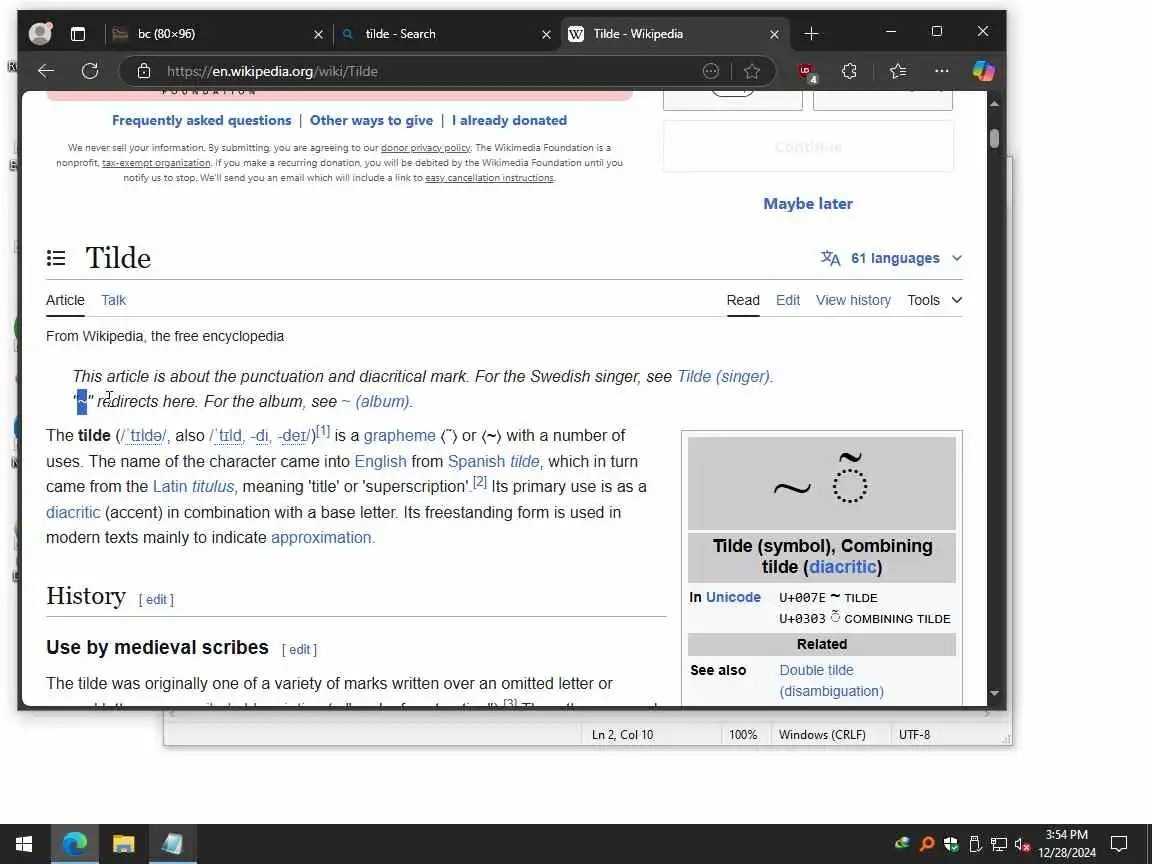Edit the History section
This screenshot has width=1152, height=864.
[x=156, y=600]
